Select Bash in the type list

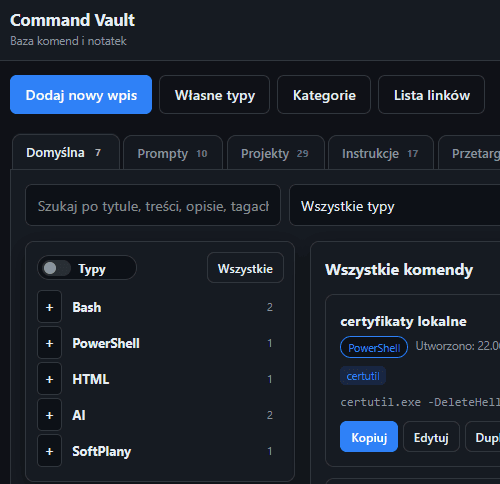87,307
